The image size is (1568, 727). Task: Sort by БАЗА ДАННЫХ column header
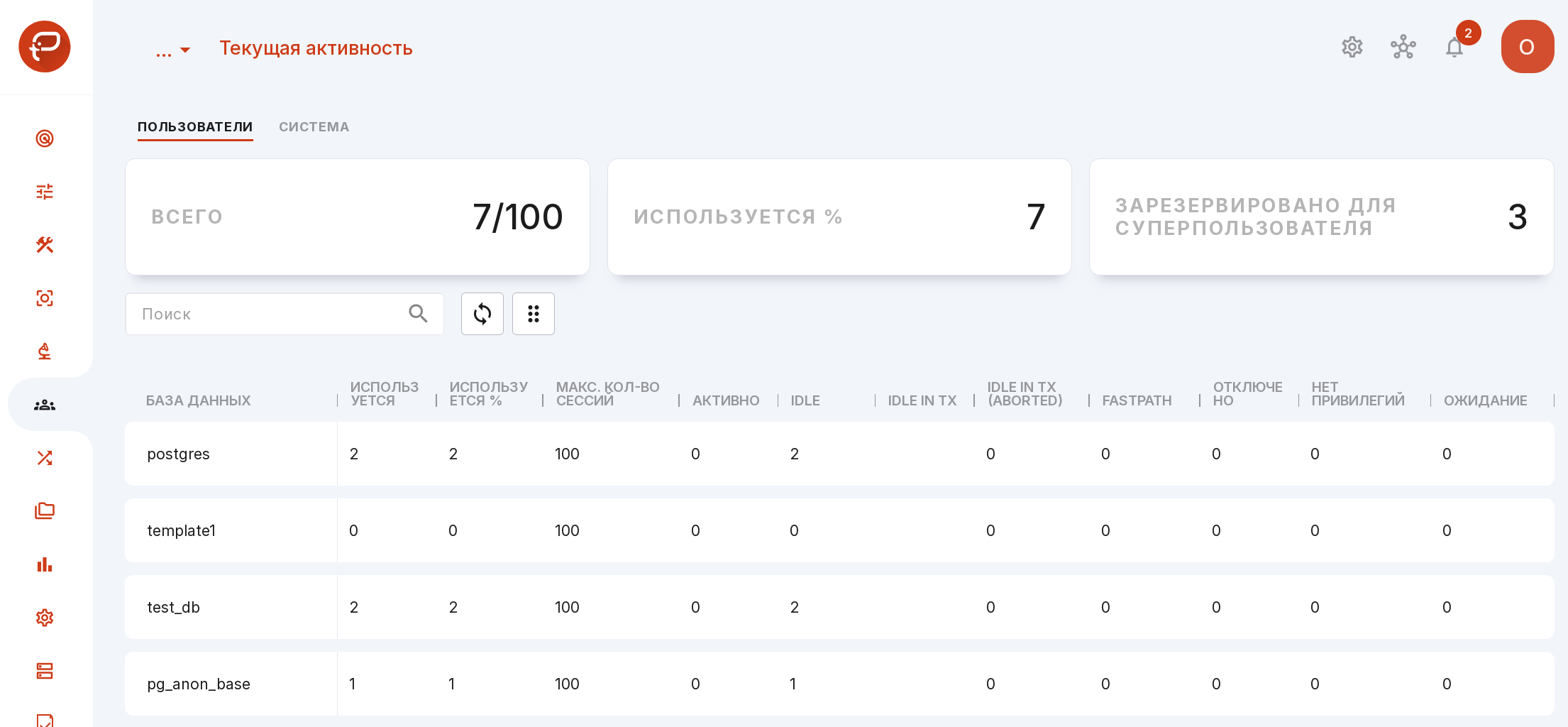199,400
